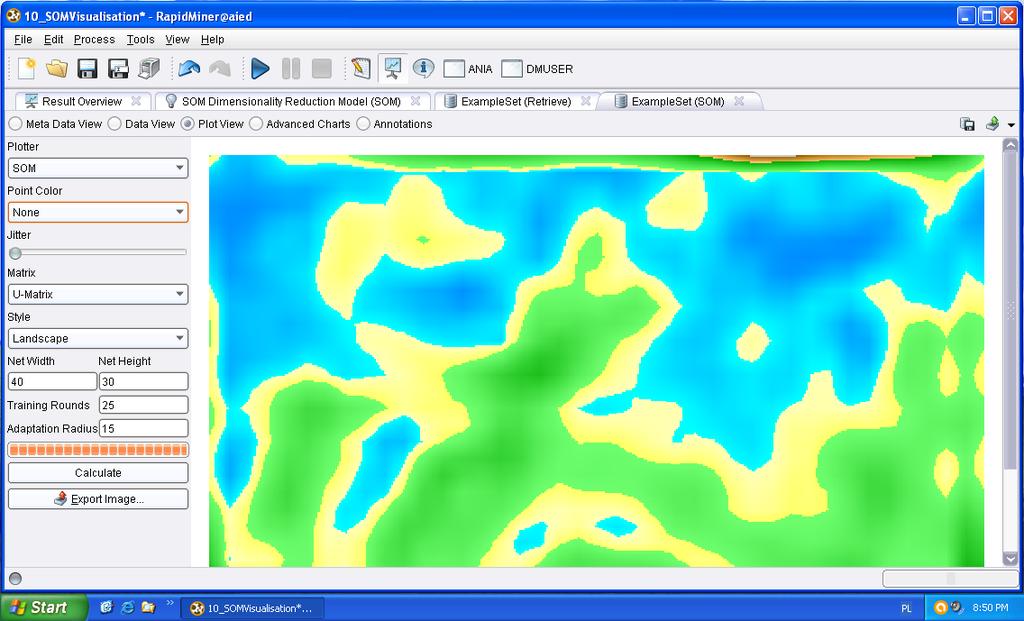
Task: Click the grey status indicator circle at bottom left
Action: (15, 578)
